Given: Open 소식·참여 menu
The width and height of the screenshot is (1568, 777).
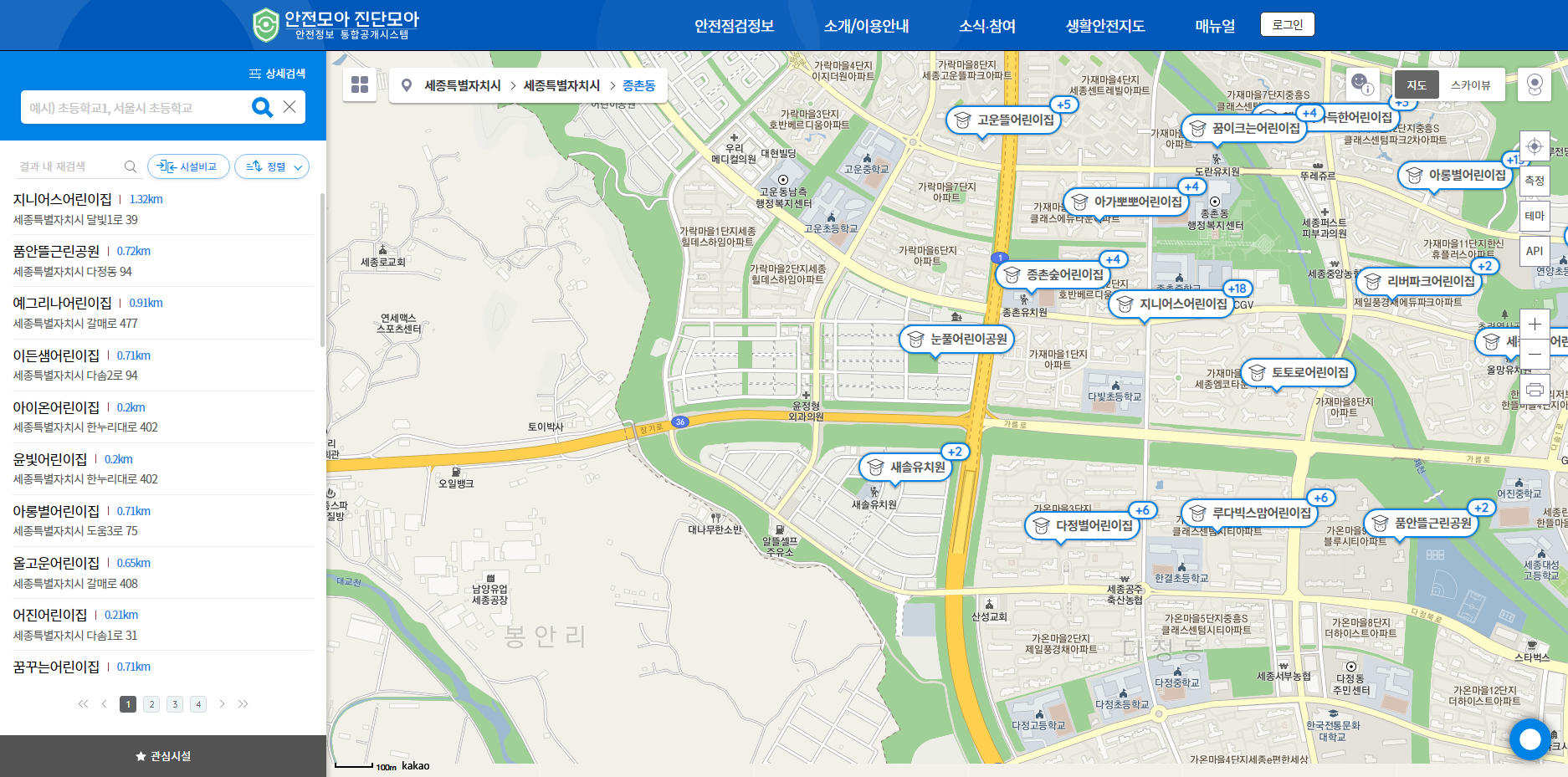Looking at the screenshot, I should click(x=987, y=26).
